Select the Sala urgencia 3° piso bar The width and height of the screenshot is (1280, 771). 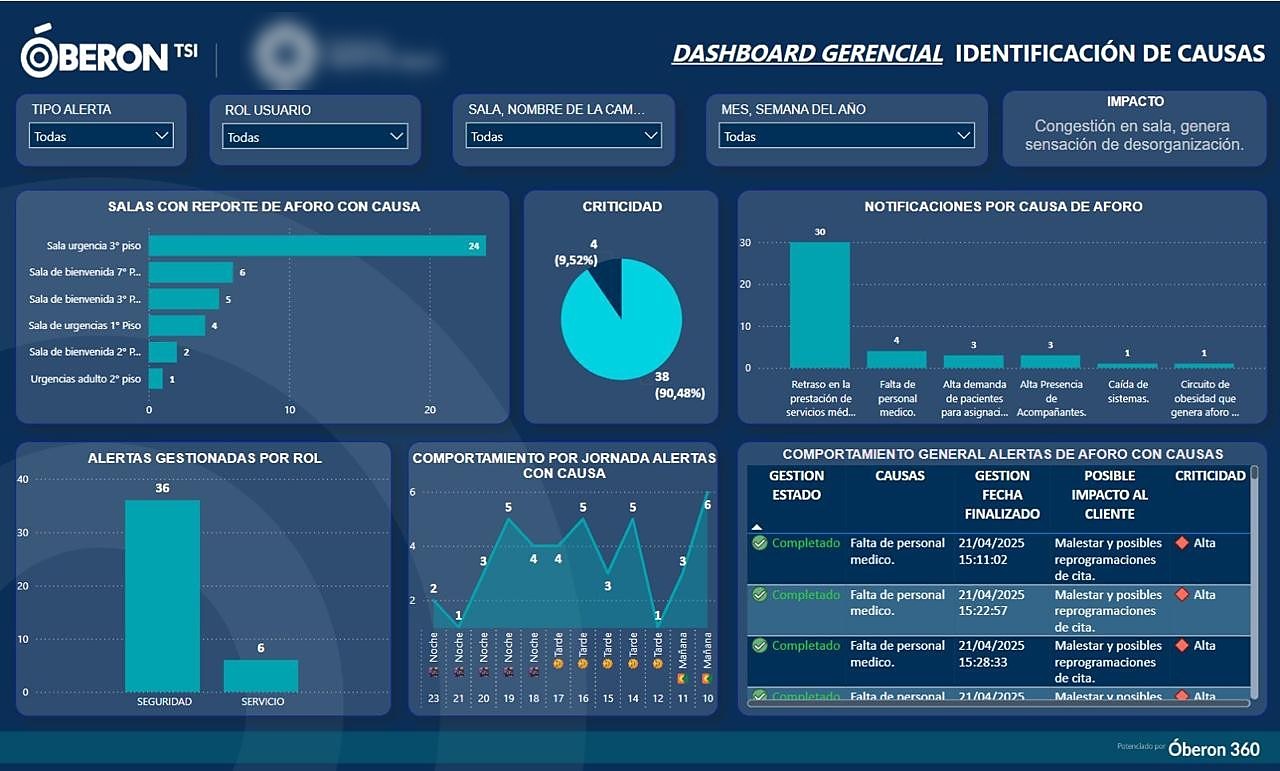pyautogui.click(x=317, y=245)
